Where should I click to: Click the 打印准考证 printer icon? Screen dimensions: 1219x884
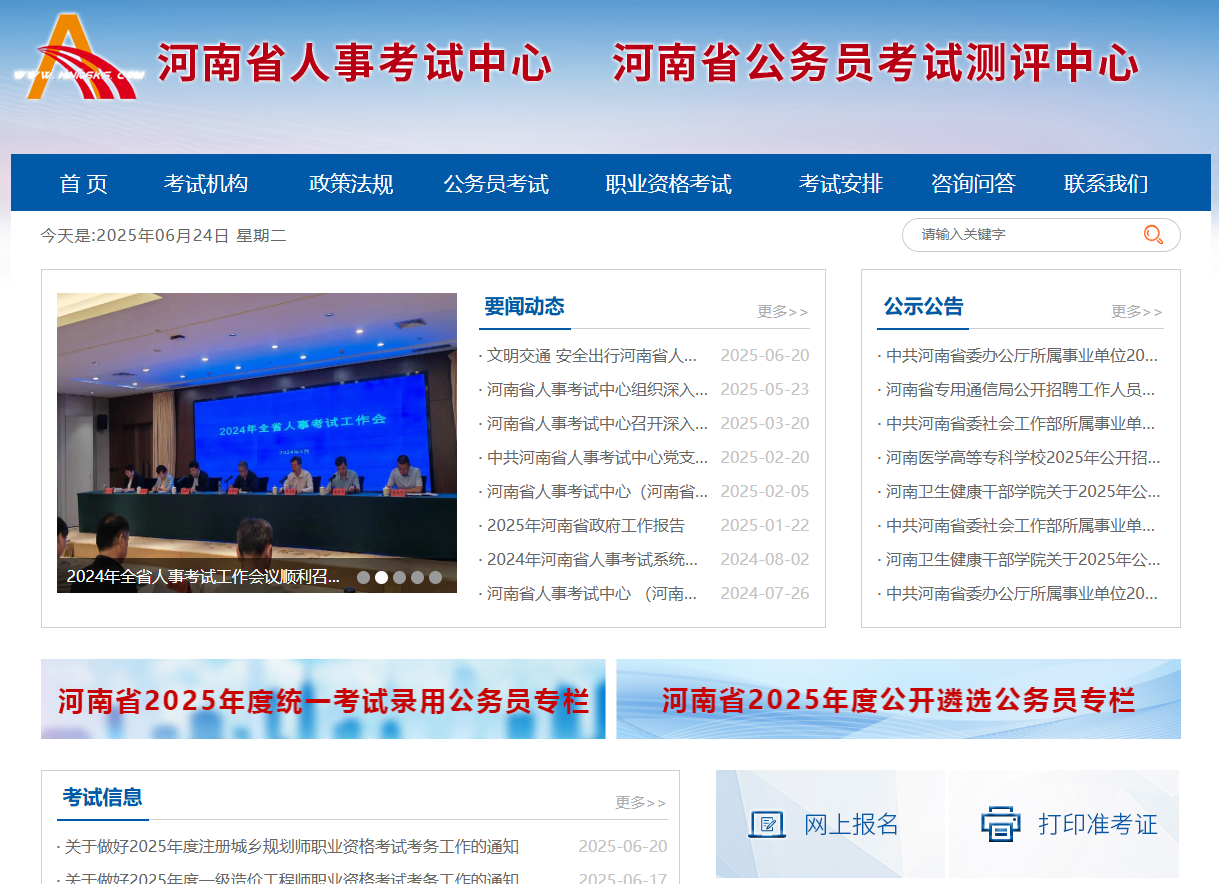(1000, 824)
